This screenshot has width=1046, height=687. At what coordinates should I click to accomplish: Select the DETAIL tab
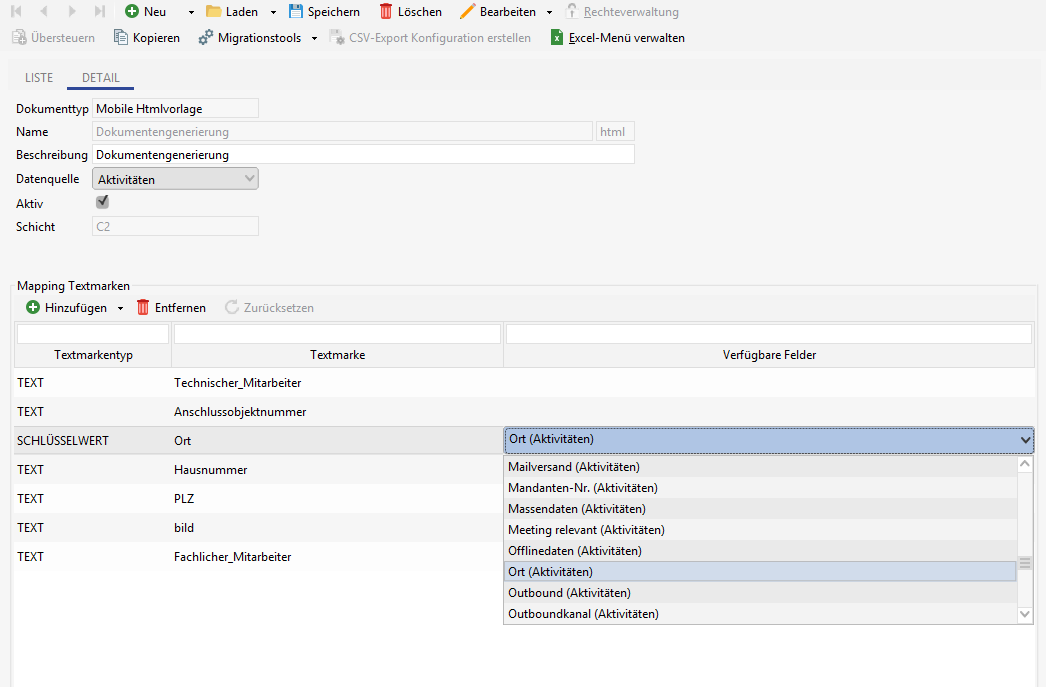tap(100, 78)
